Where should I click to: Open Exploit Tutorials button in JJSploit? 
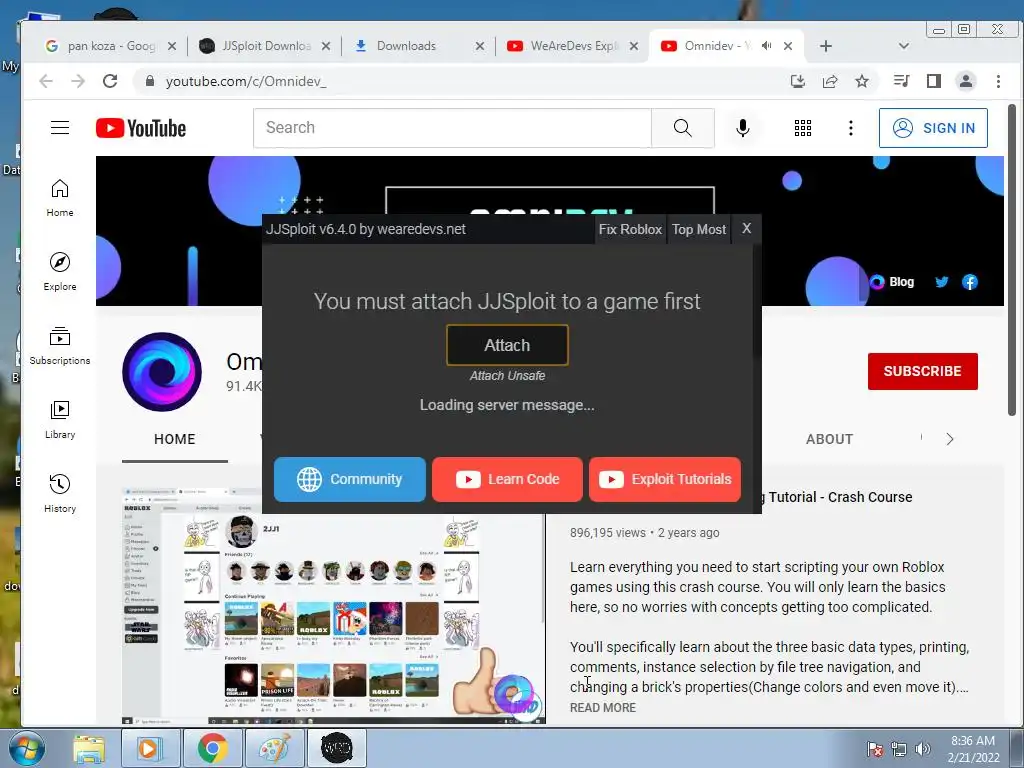pos(665,479)
